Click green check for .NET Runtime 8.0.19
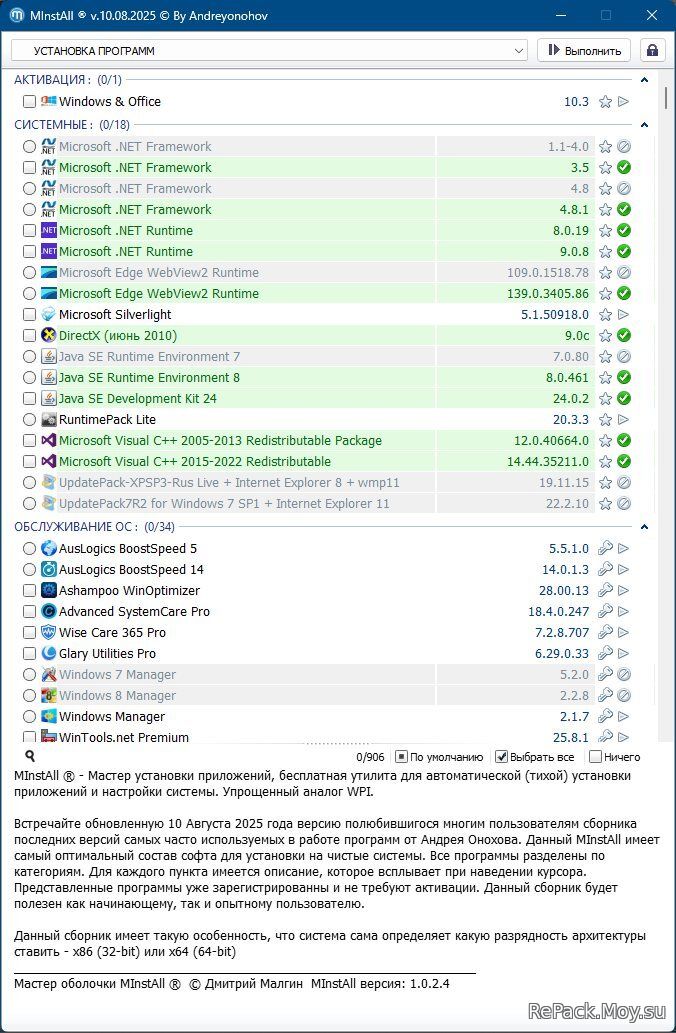The height and width of the screenshot is (1033, 676). [624, 231]
